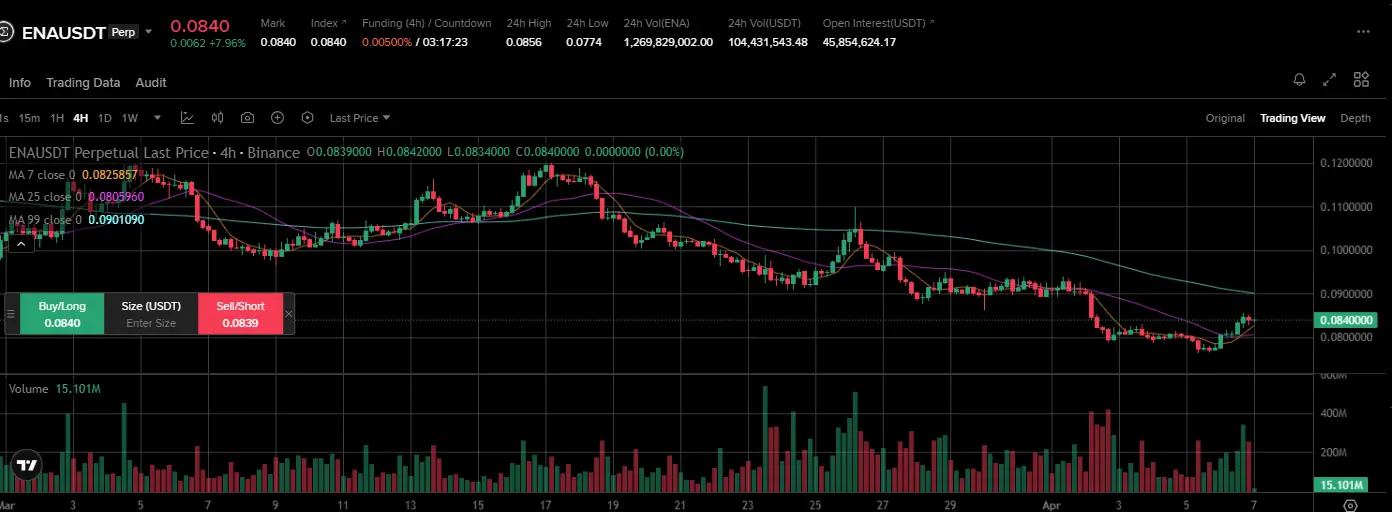Screen dimensions: 1392x512
Task: Click the MA 99 close indicator legend
Action: (x=76, y=220)
